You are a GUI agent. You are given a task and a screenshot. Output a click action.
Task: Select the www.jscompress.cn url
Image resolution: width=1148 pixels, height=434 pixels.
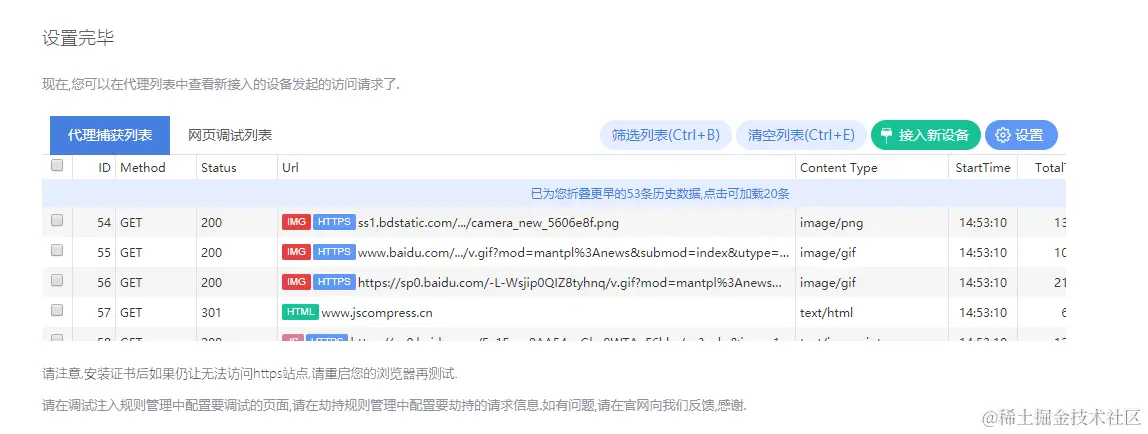[377, 313]
